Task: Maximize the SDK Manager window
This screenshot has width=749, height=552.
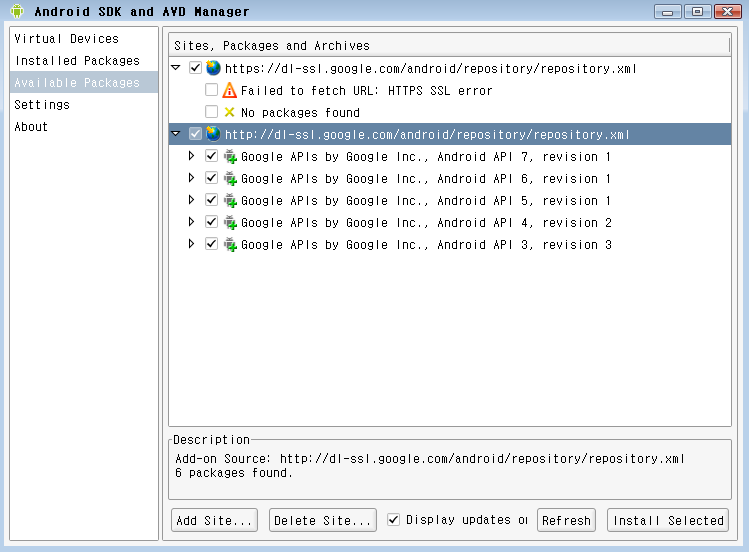Action: [x=697, y=11]
